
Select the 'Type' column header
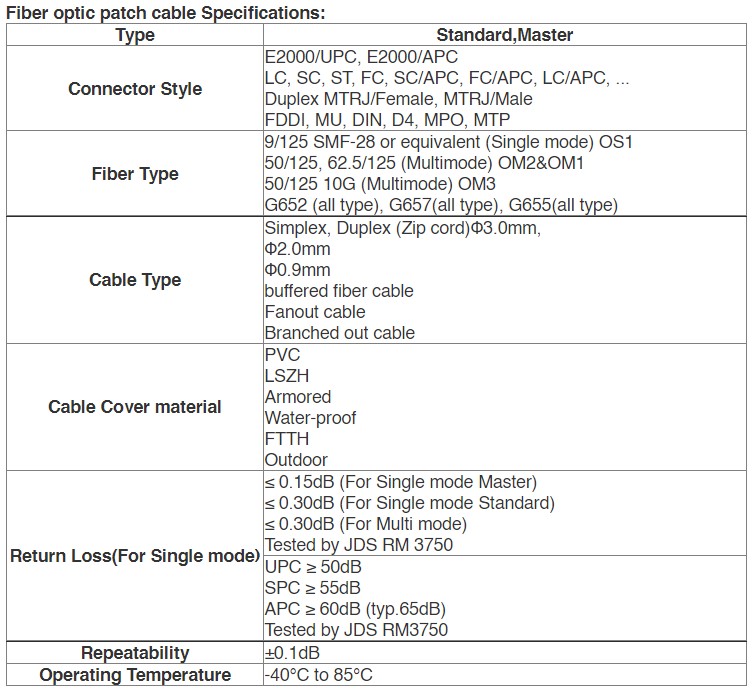pos(135,35)
